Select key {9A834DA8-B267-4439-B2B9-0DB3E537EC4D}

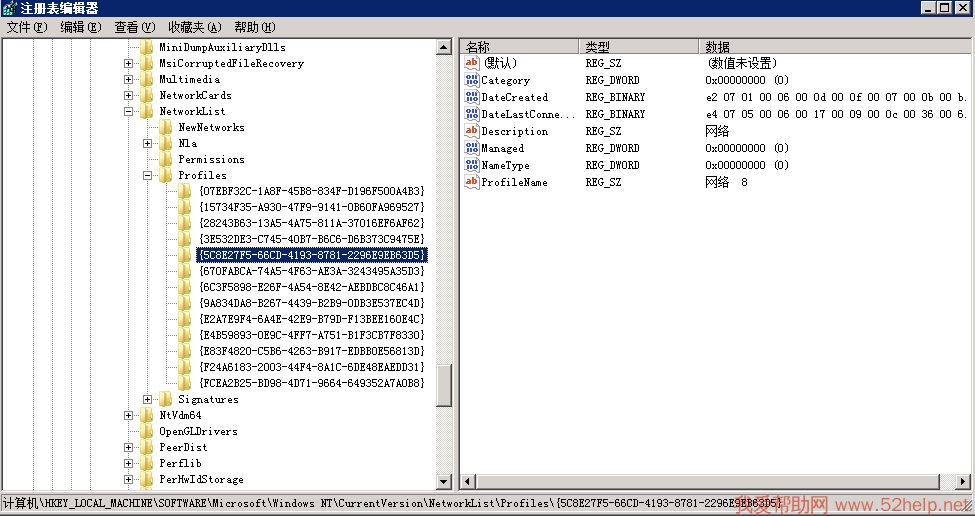[x=312, y=303]
